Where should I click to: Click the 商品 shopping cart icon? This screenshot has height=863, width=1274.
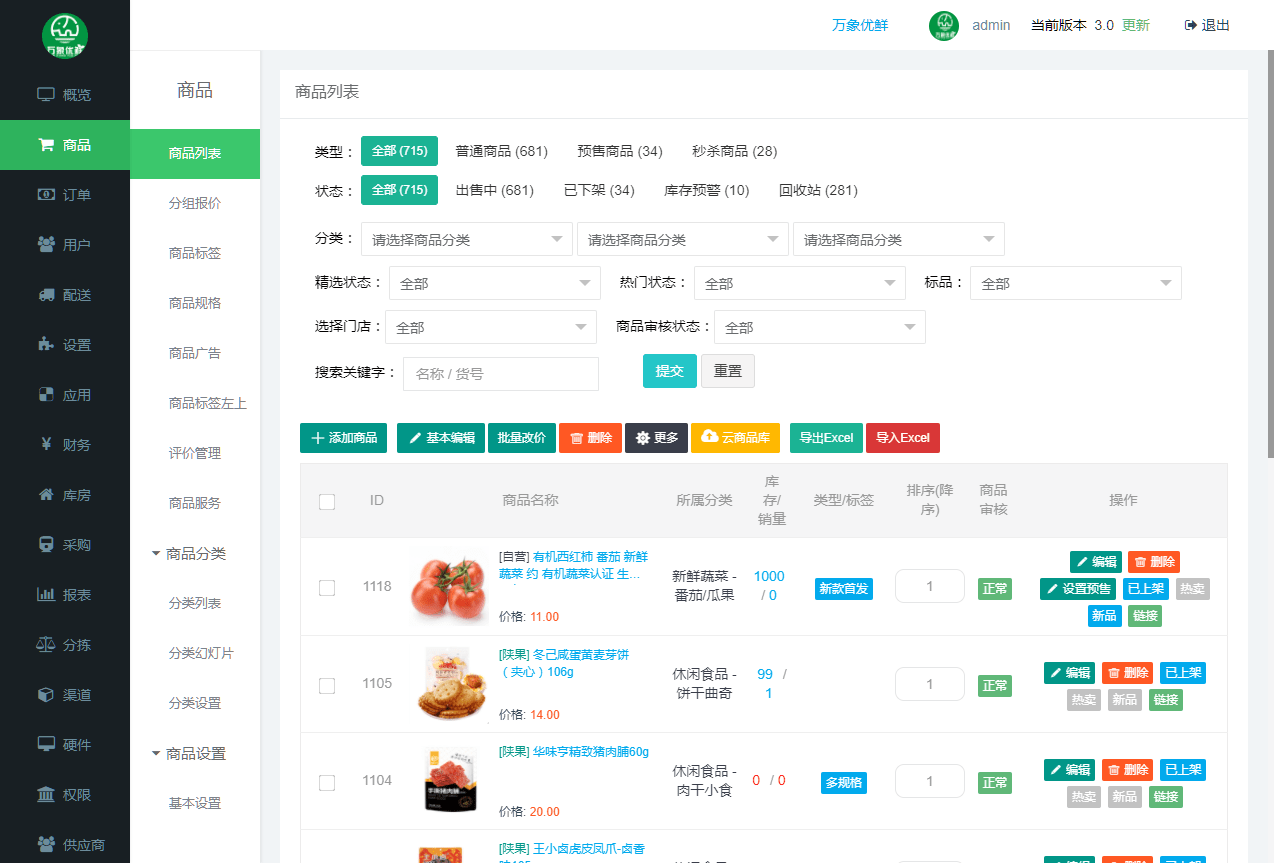(45, 145)
